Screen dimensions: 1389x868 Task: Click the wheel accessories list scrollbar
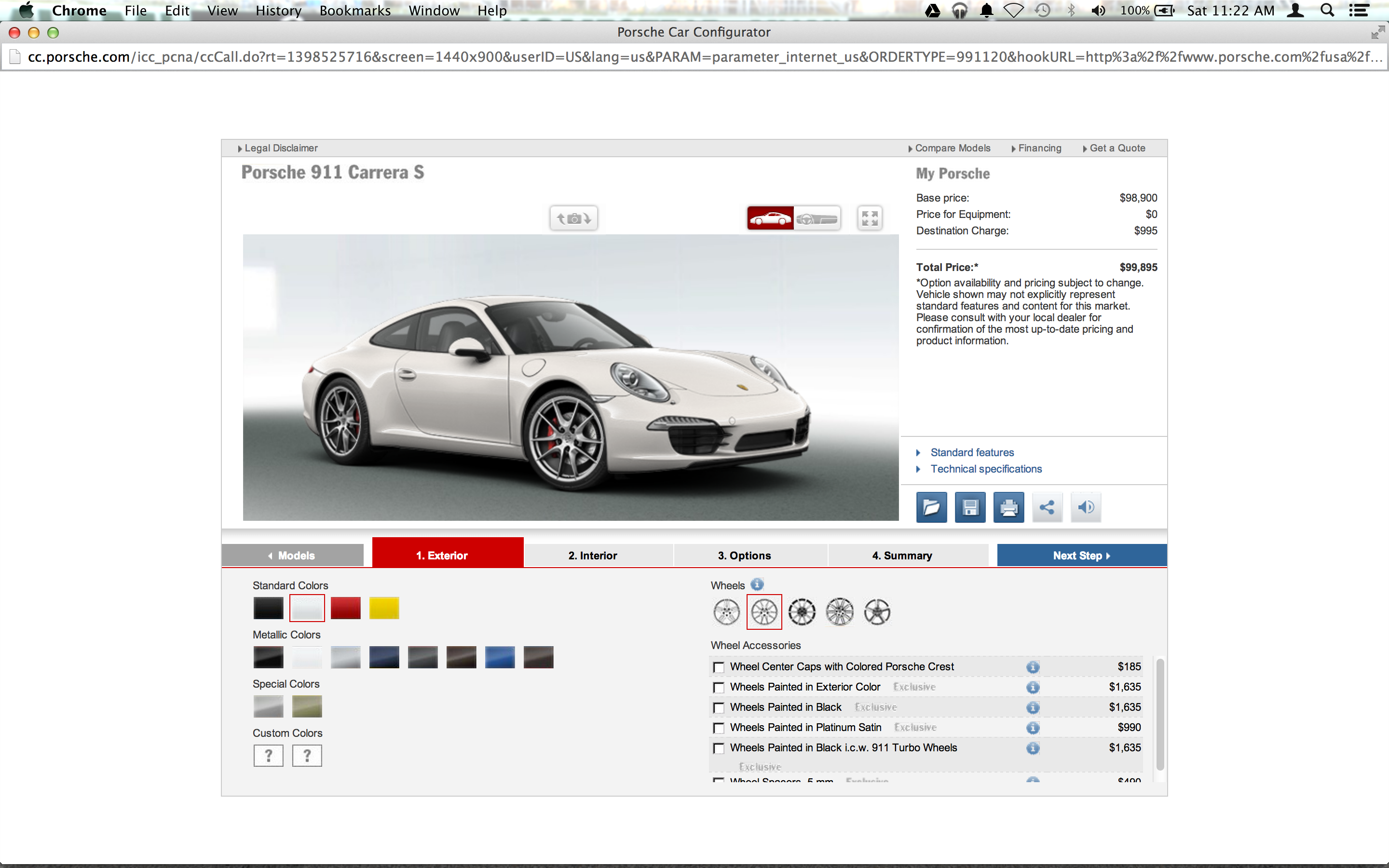point(1160,714)
